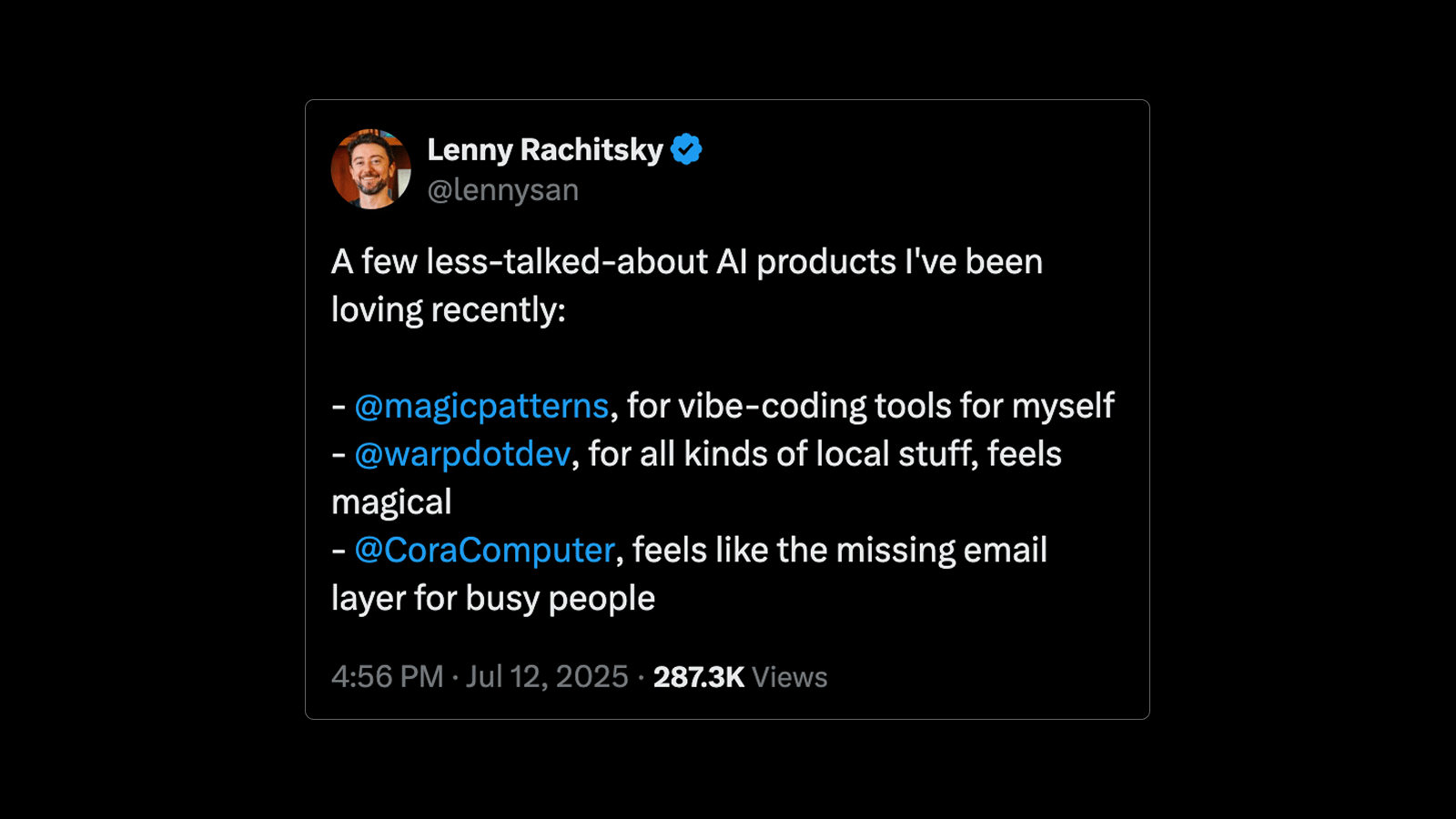Visit the @warpdotdev mention link
Viewport: 1456px width, 819px height.
click(462, 454)
